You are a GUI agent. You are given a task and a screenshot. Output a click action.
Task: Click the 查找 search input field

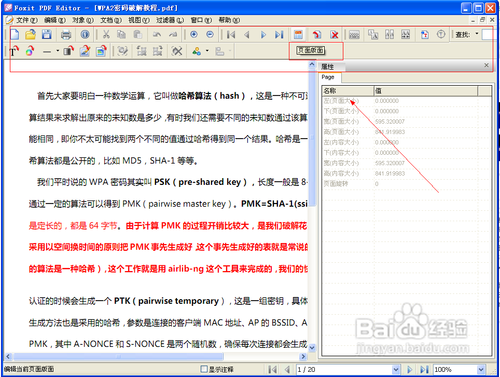point(488,34)
